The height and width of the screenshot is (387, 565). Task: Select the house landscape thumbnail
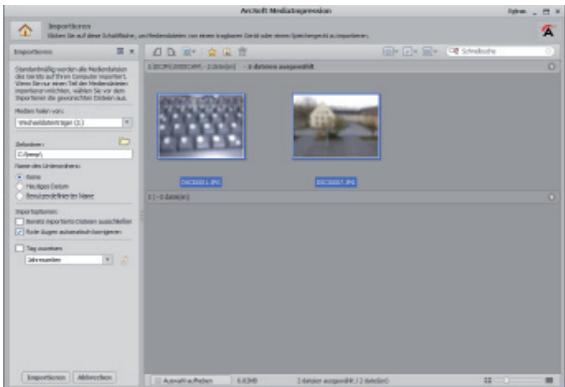(336, 126)
